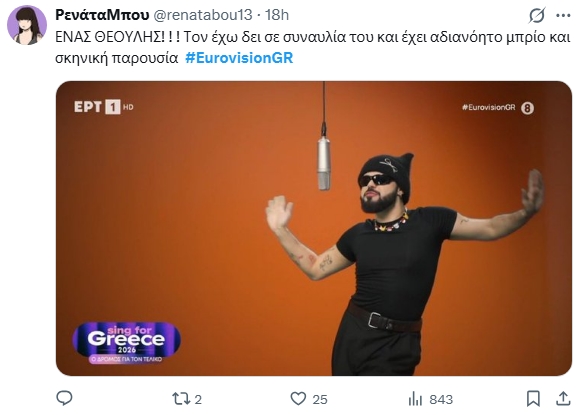This screenshot has width=587, height=415.
Task: Repost the tweet using the retweet icon
Action: pyautogui.click(x=181, y=399)
